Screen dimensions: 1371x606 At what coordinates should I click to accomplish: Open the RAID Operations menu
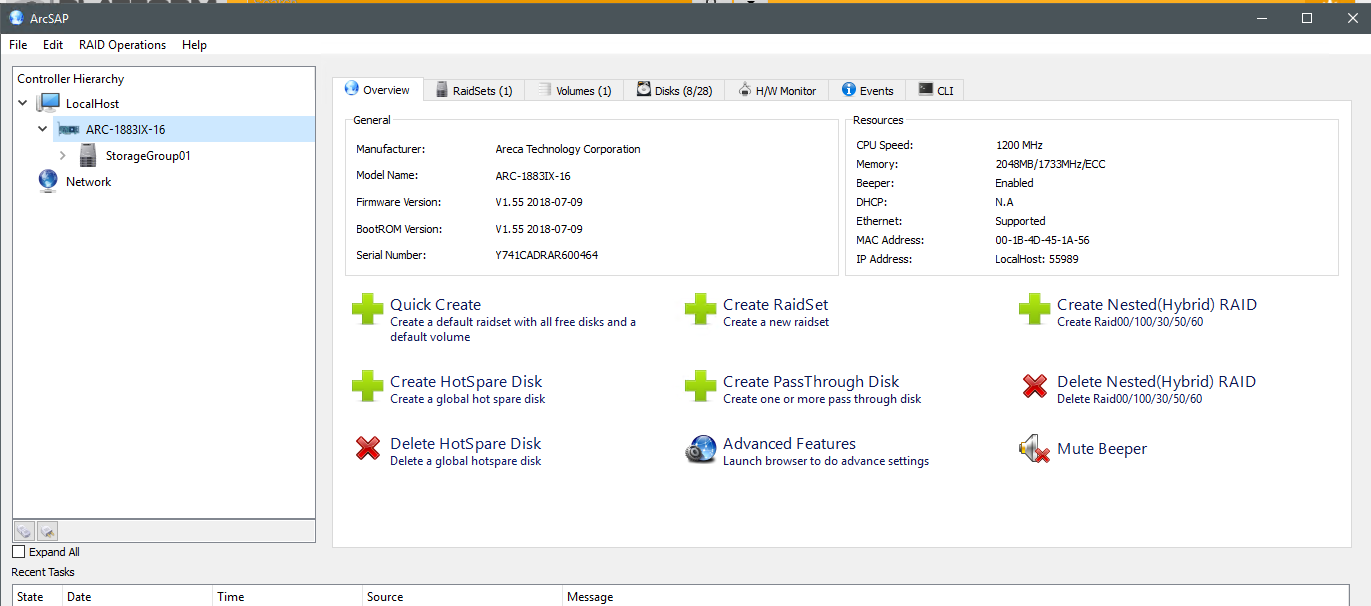[122, 45]
